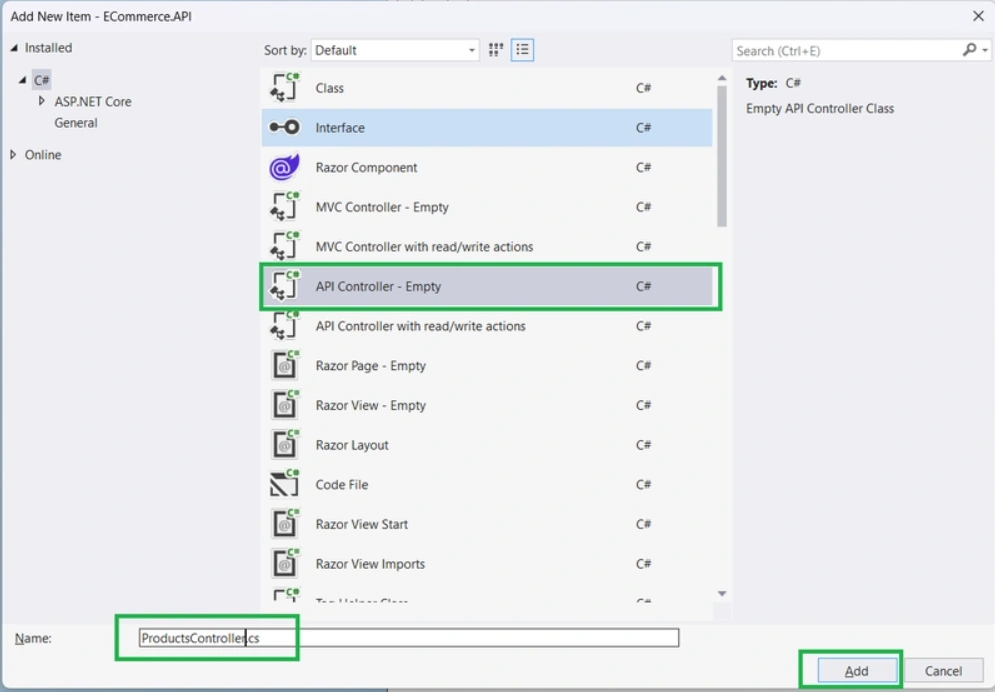Select the C# category

41,80
